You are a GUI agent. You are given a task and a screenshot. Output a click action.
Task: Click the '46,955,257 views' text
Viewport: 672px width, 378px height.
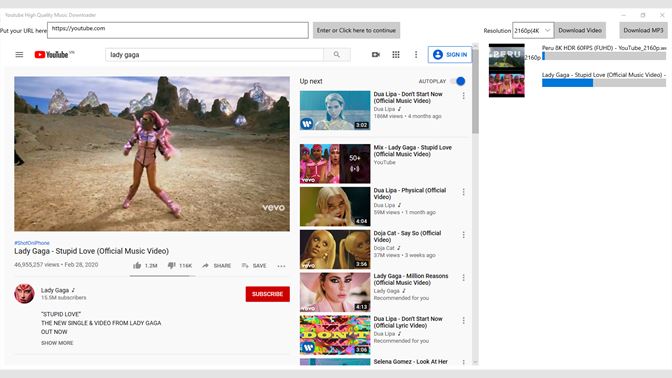pos(36,264)
